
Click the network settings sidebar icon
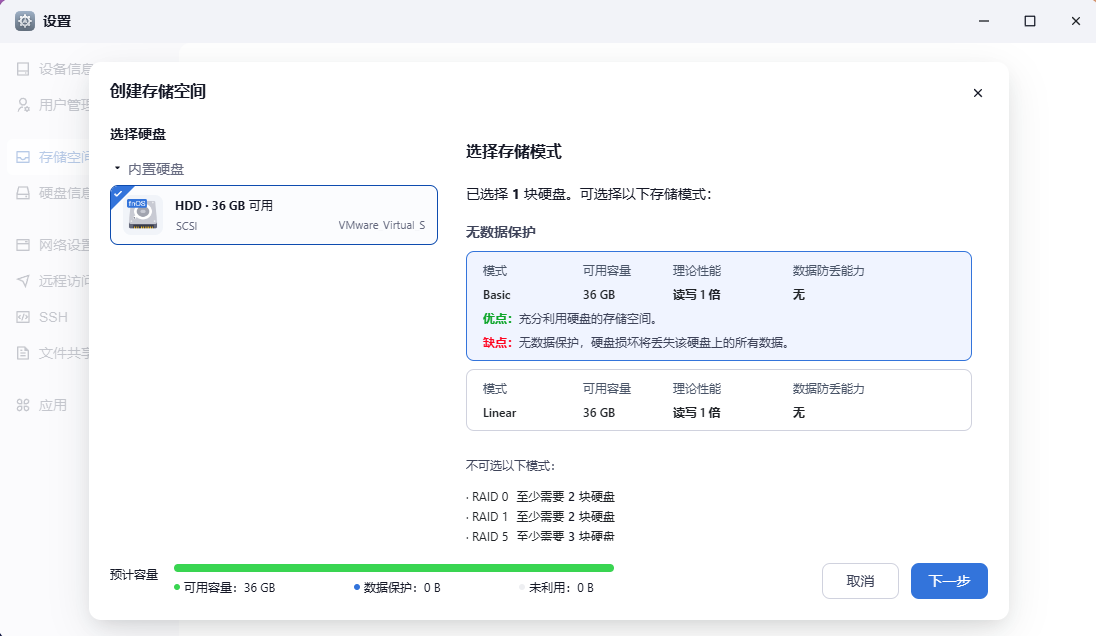click(23, 245)
